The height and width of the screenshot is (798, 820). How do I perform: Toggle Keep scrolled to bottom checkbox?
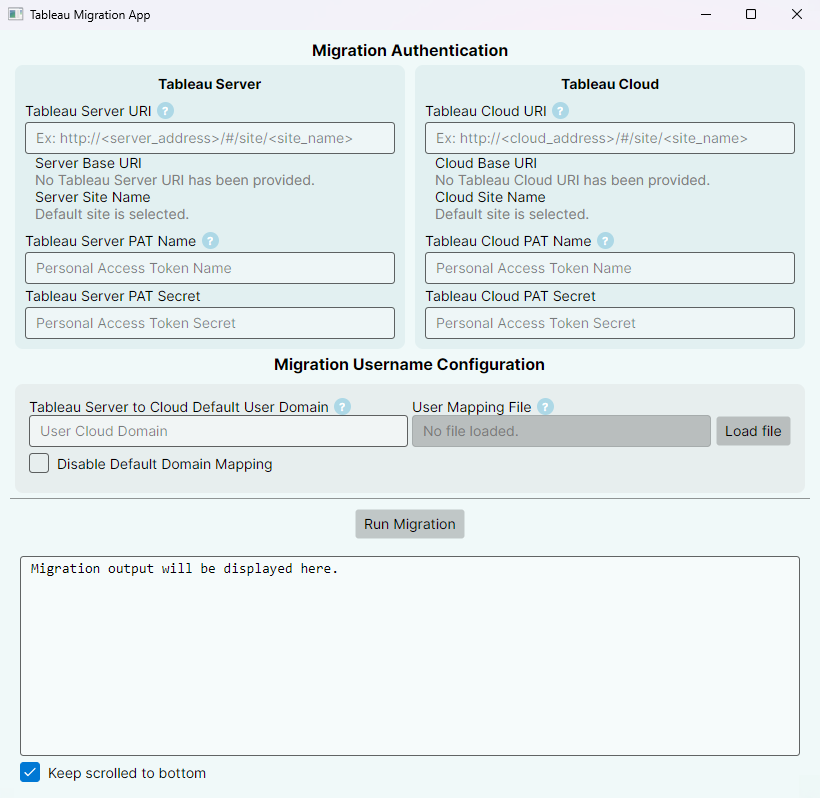click(30, 772)
